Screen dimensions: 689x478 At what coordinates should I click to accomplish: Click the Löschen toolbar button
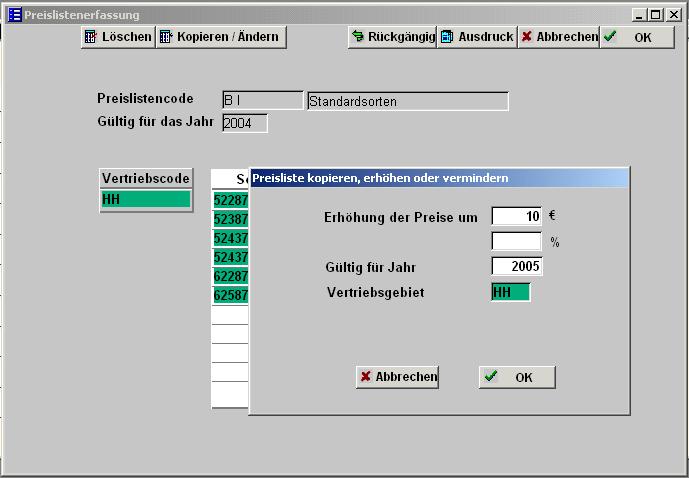coord(118,37)
